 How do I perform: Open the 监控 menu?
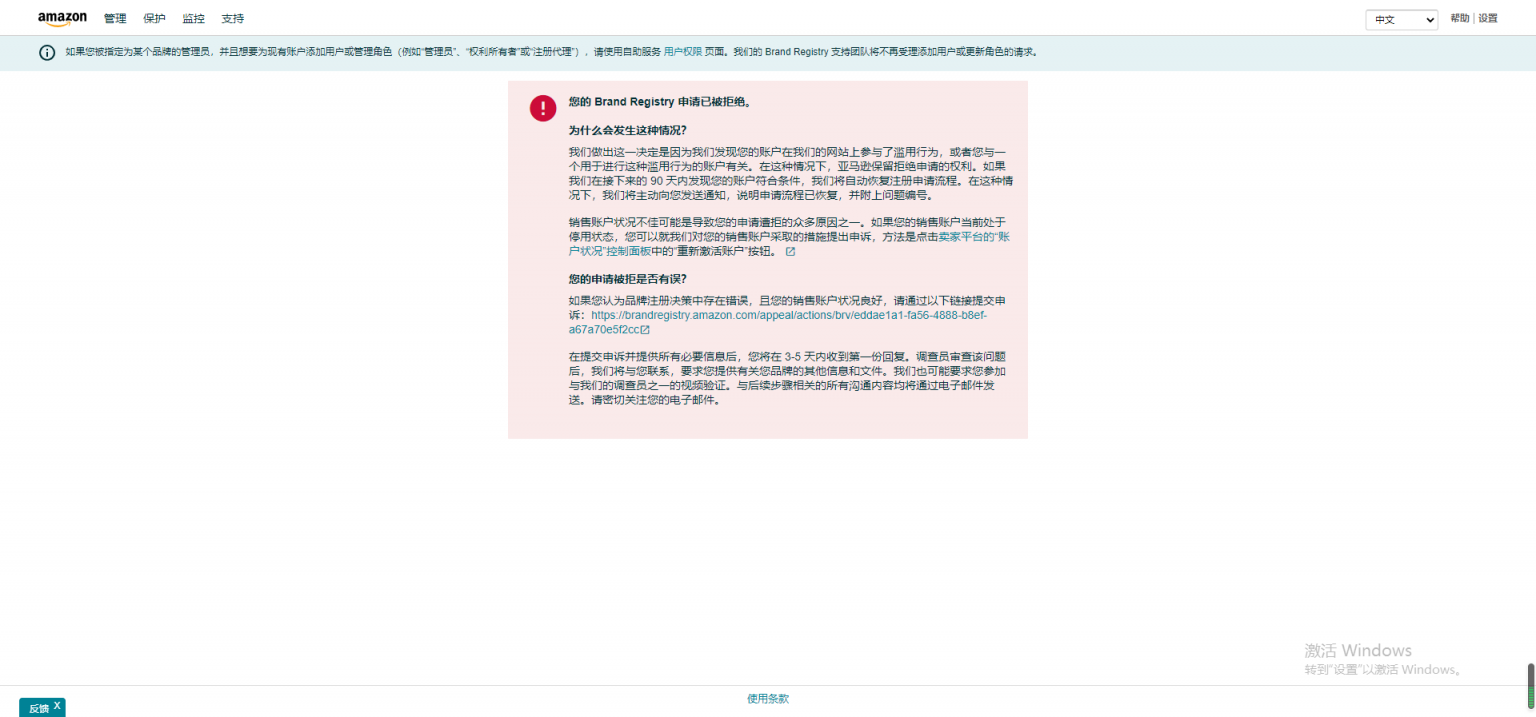pos(193,19)
